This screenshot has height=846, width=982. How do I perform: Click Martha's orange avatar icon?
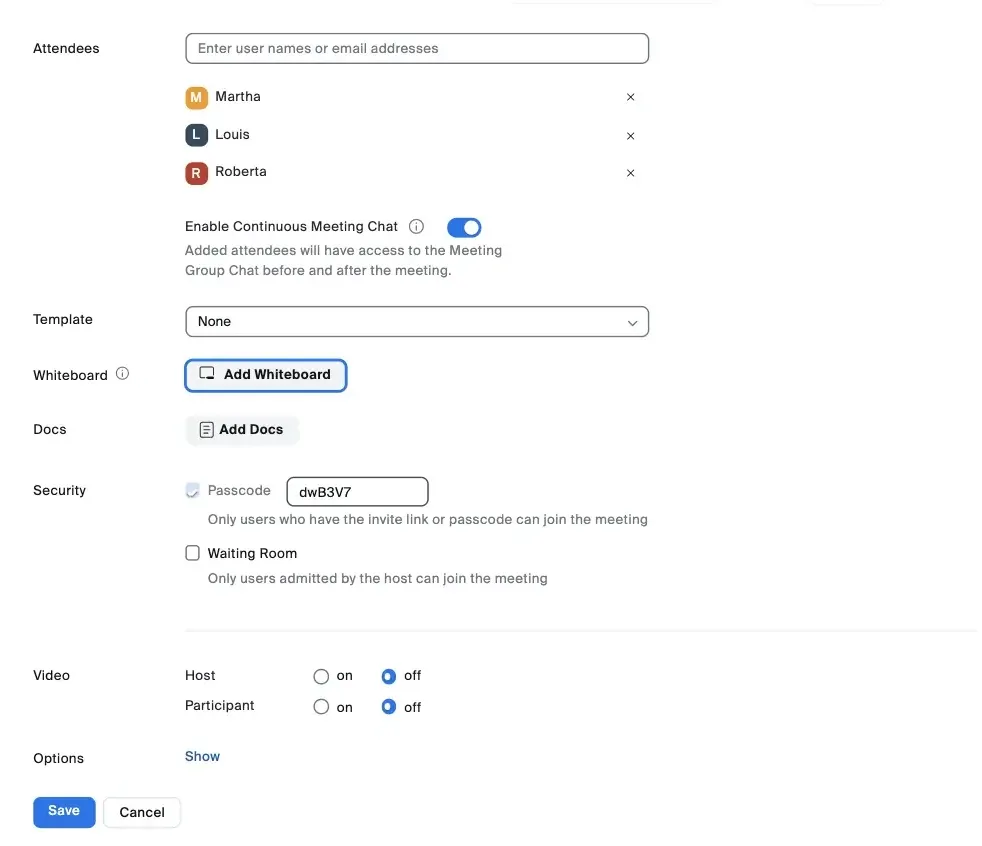(x=197, y=97)
